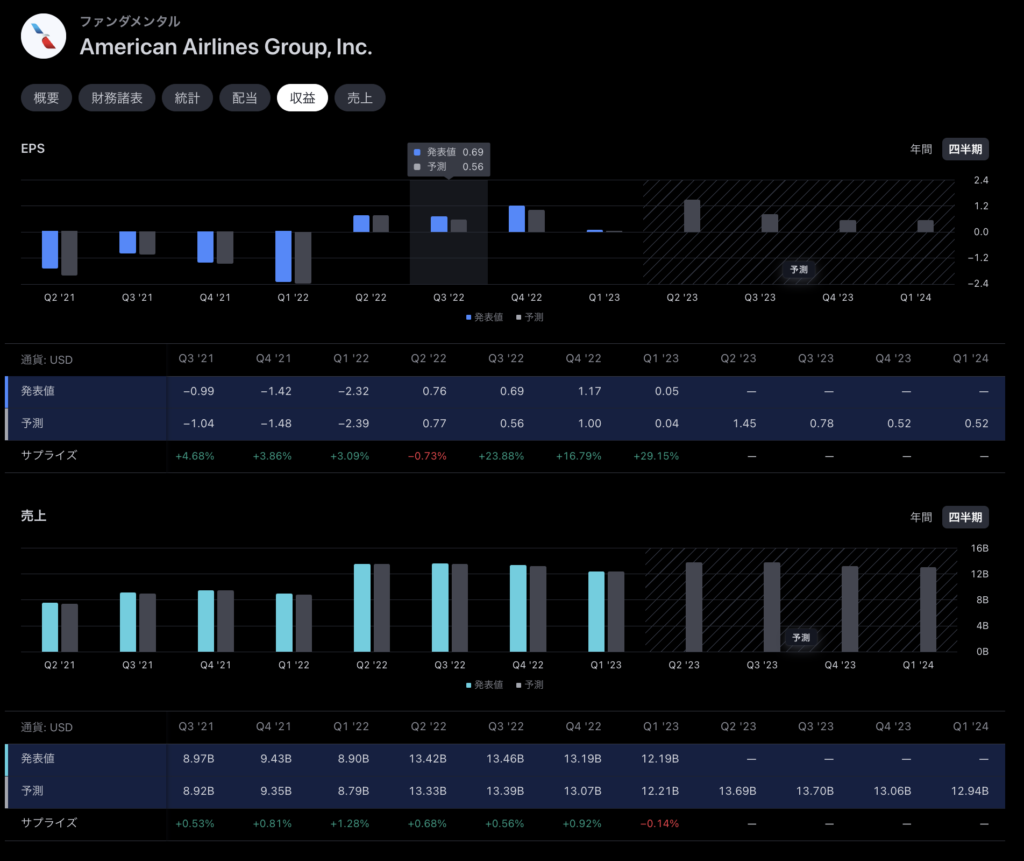Select サプライズ row in EPS table
Screen dimensions: 1024x861
pos(505,456)
